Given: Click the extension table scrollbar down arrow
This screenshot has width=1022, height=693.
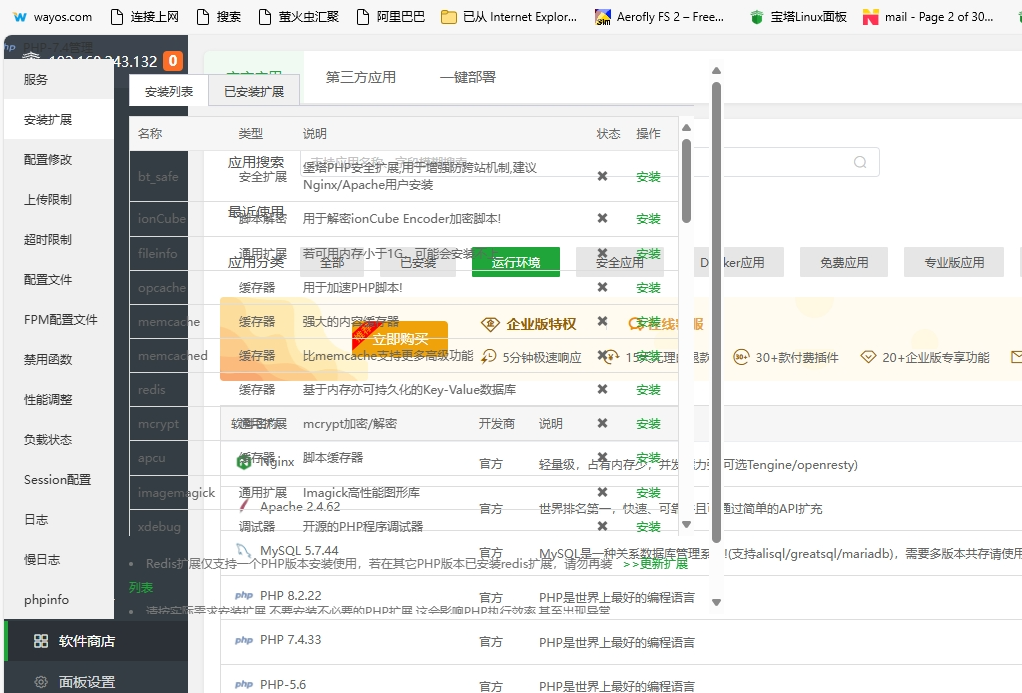Looking at the screenshot, I should click(686, 524).
